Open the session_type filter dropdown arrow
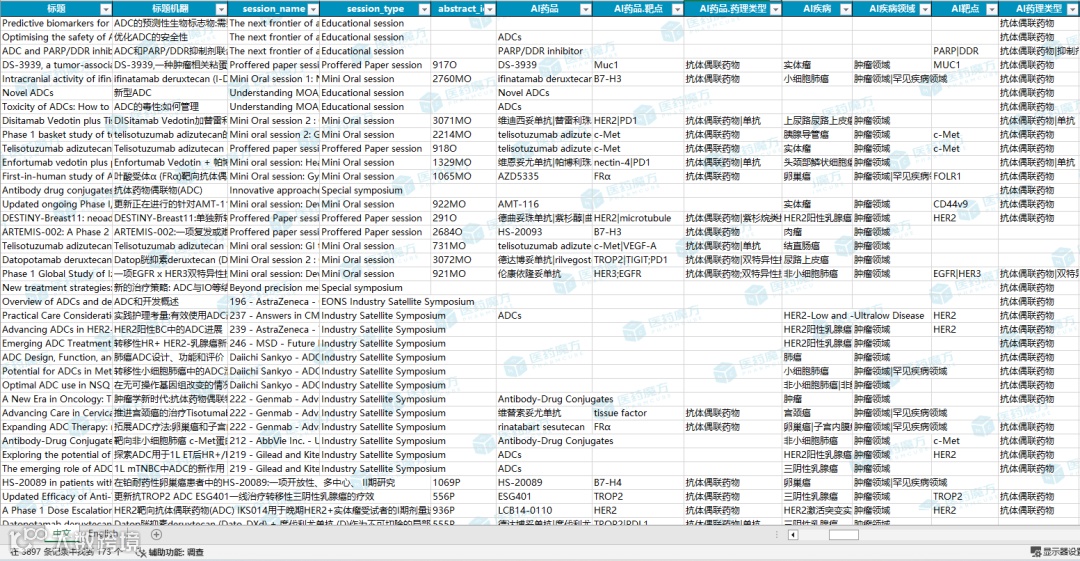 [425, 9]
